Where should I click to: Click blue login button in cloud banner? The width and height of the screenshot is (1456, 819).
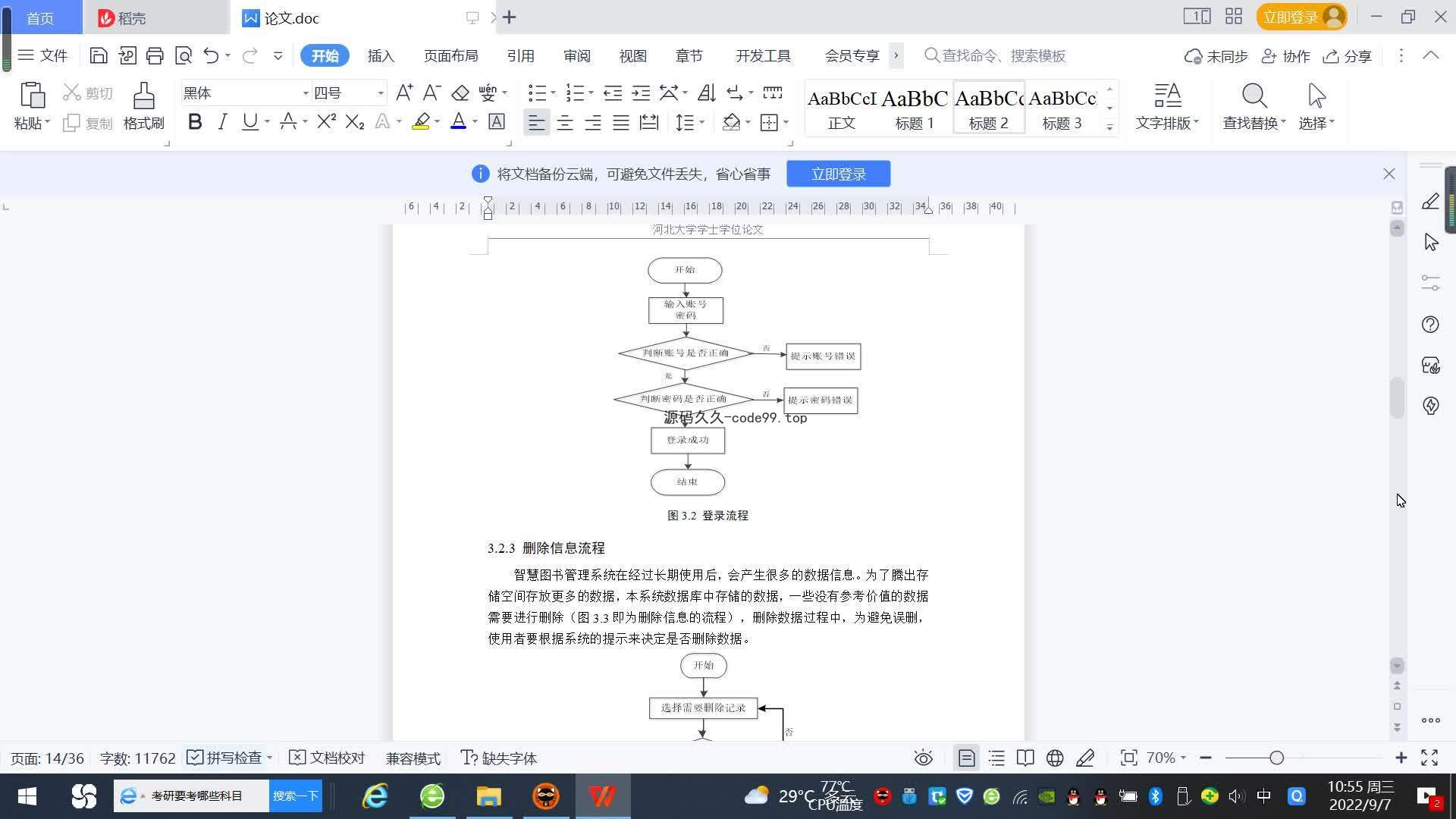tap(838, 174)
